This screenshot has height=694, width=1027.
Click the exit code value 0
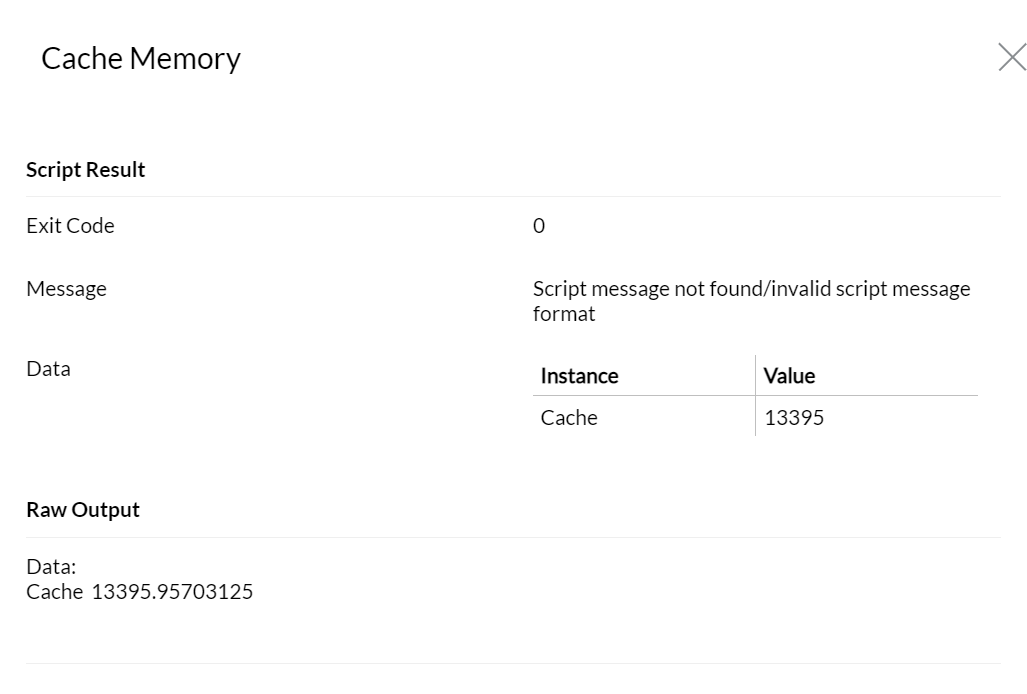(539, 226)
